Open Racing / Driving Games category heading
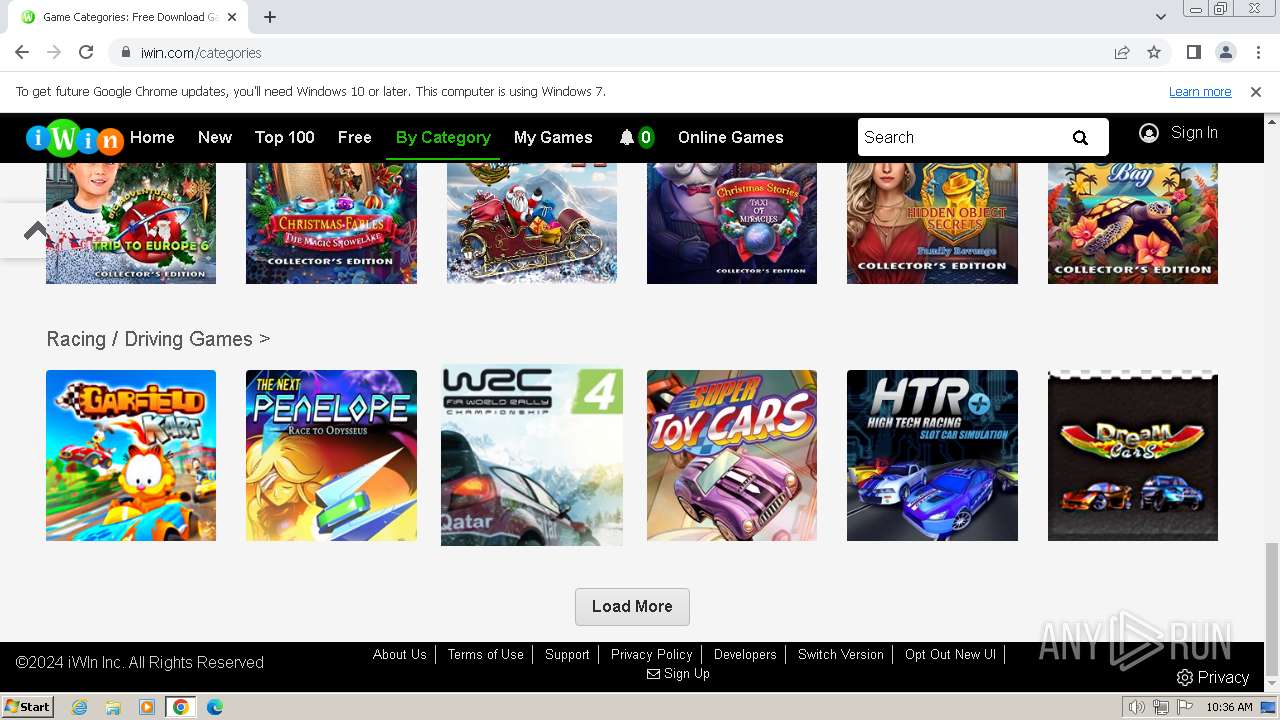Image resolution: width=1280 pixels, height=720 pixels. pyautogui.click(x=158, y=339)
